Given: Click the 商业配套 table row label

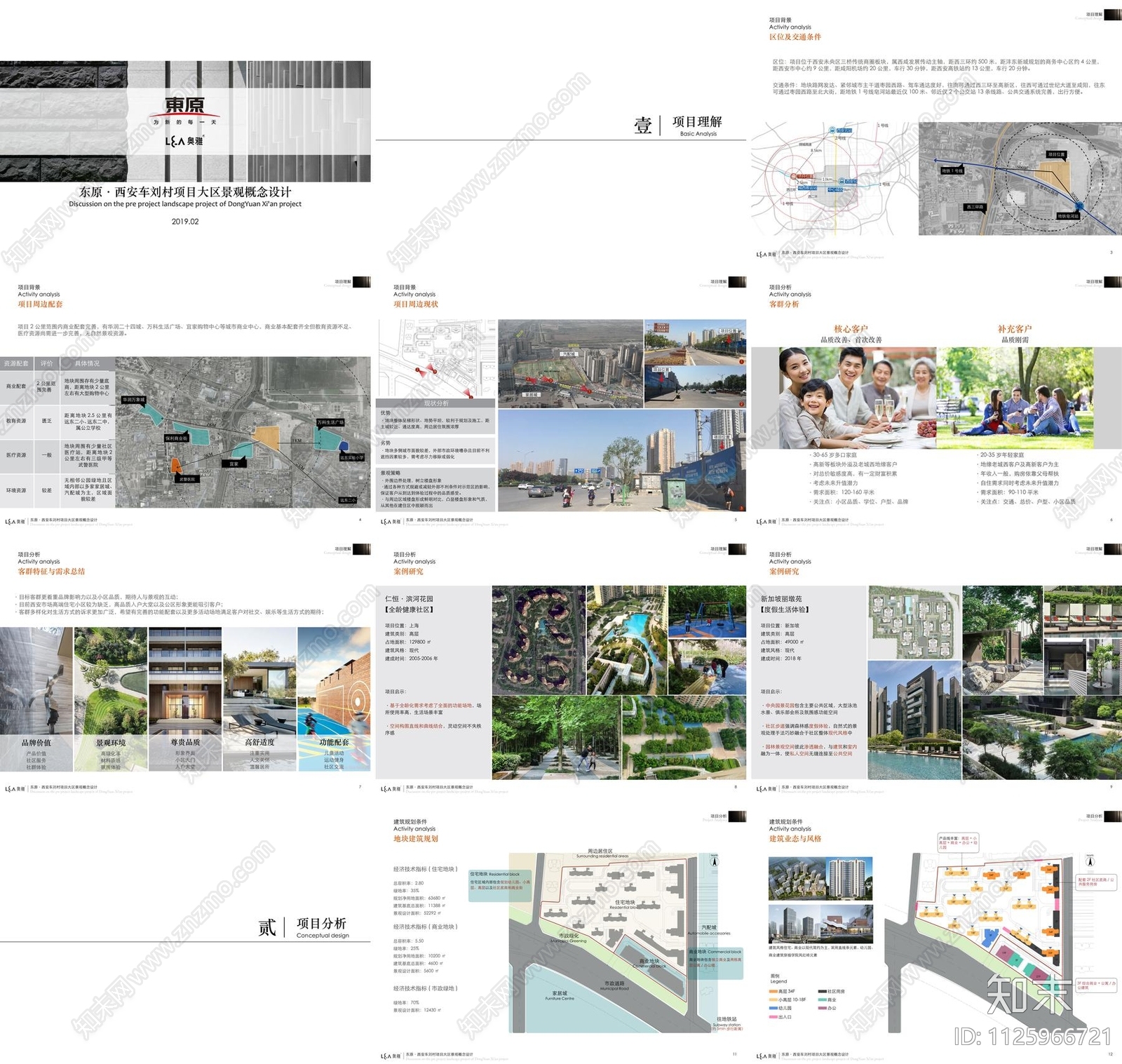Looking at the screenshot, I should [16, 386].
